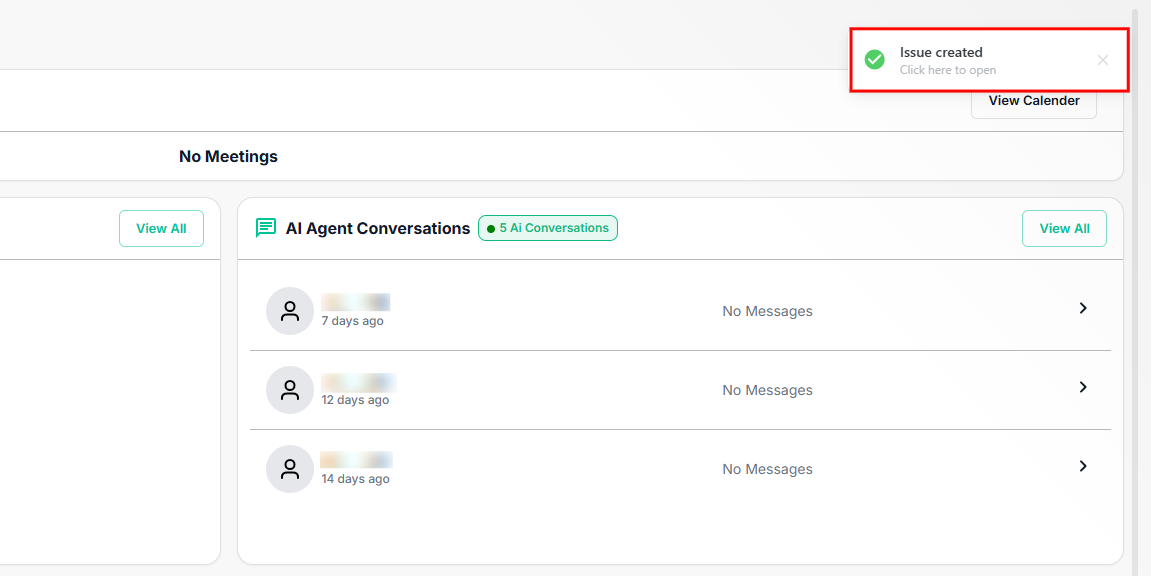
Task: Click the AI Agent Conversations chat icon
Action: click(266, 228)
